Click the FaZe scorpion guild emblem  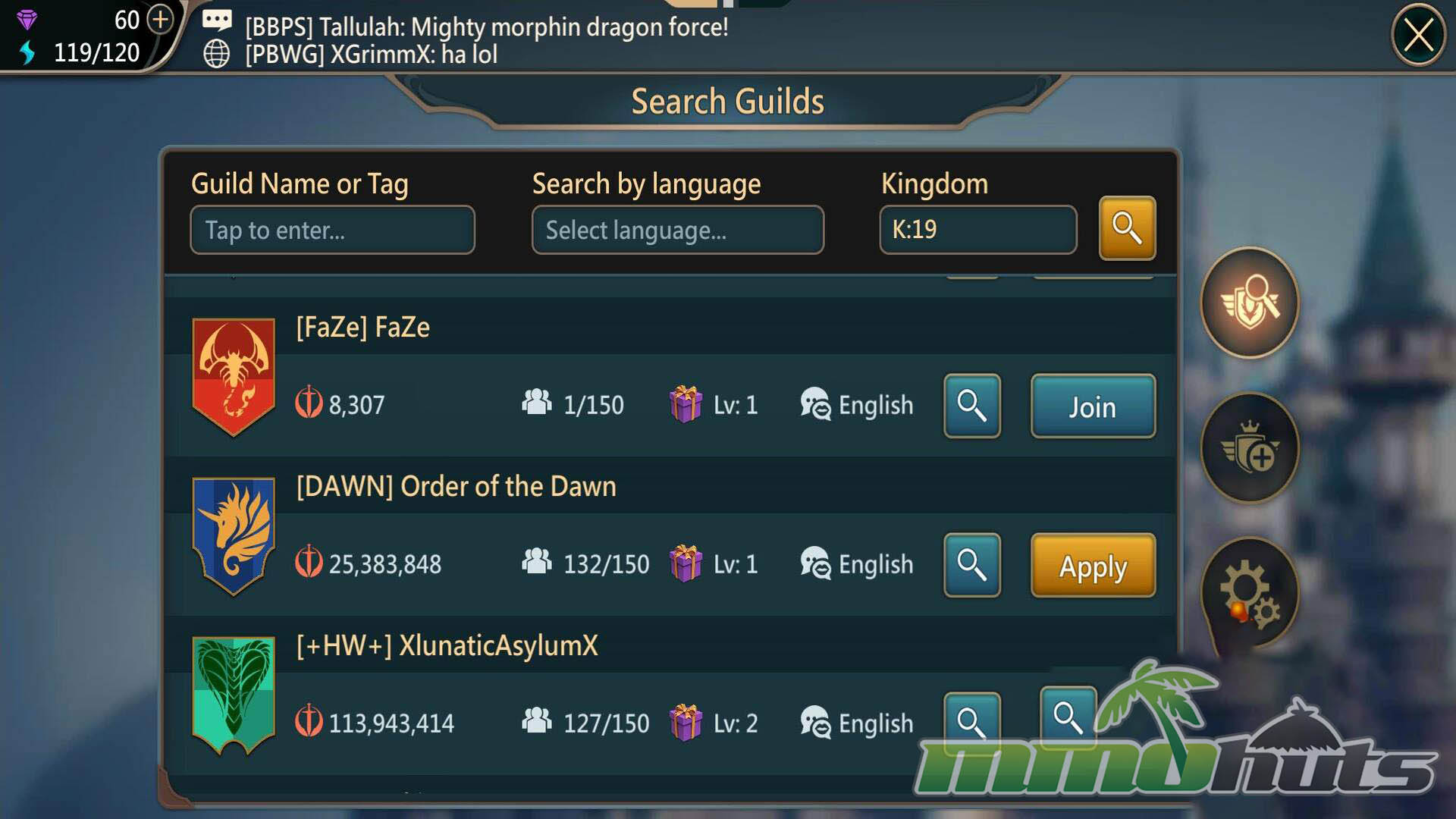[234, 377]
